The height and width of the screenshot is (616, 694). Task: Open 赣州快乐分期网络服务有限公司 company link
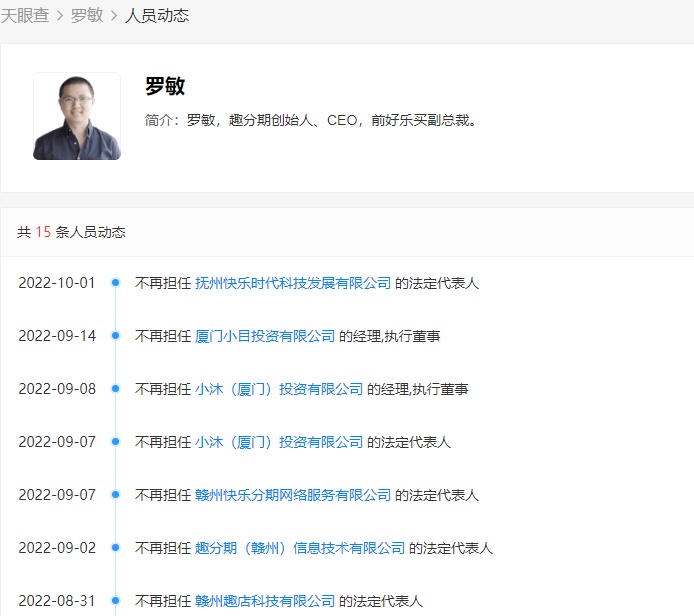[293, 495]
